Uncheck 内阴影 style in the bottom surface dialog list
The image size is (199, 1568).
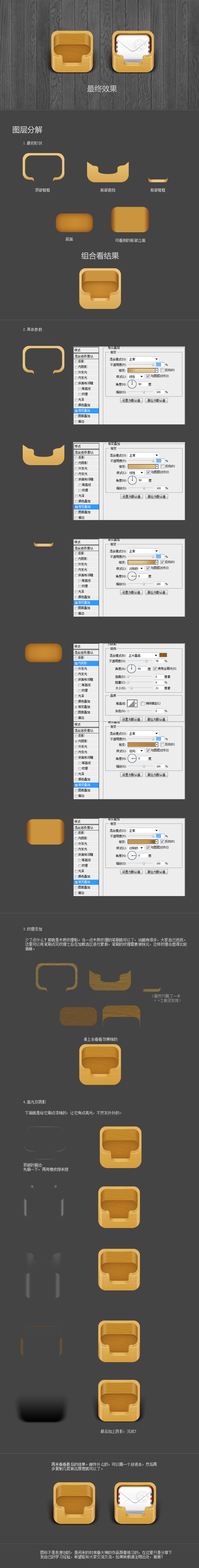[x=76, y=664]
